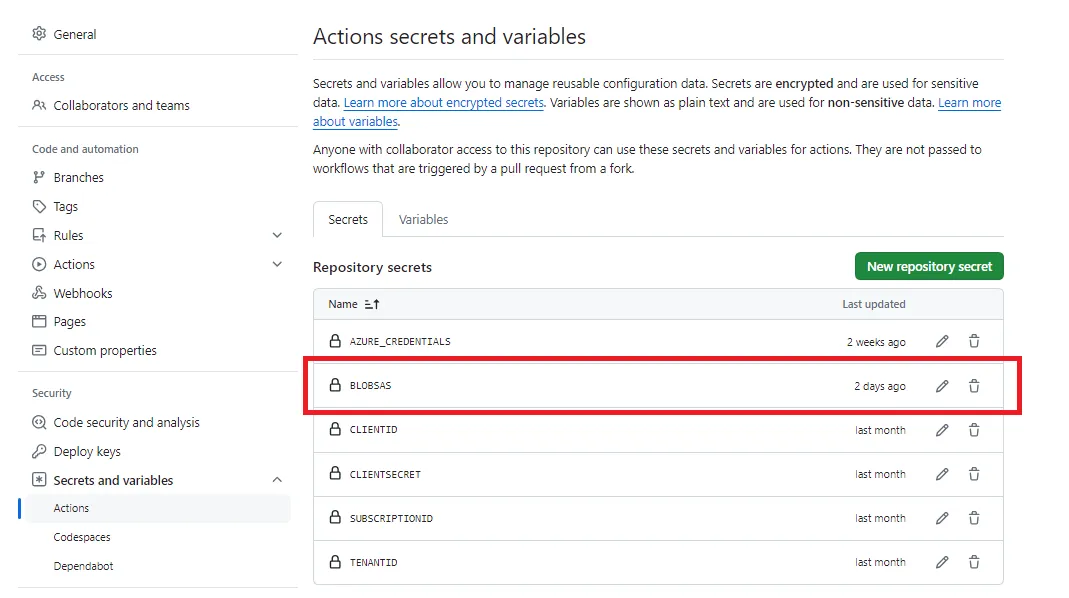Select Dependabot under Secrets and variables
The height and width of the screenshot is (598, 1069).
point(83,566)
